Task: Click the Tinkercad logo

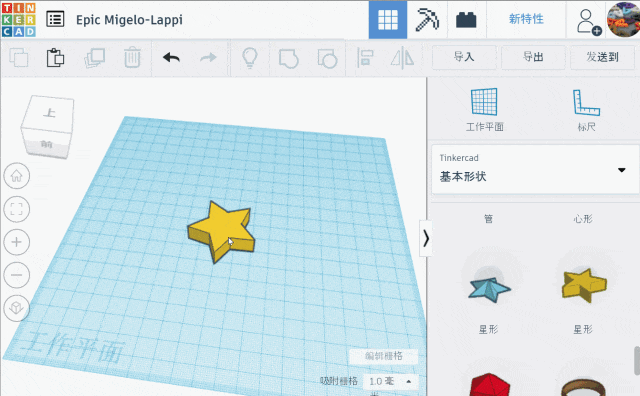Action: [19, 20]
